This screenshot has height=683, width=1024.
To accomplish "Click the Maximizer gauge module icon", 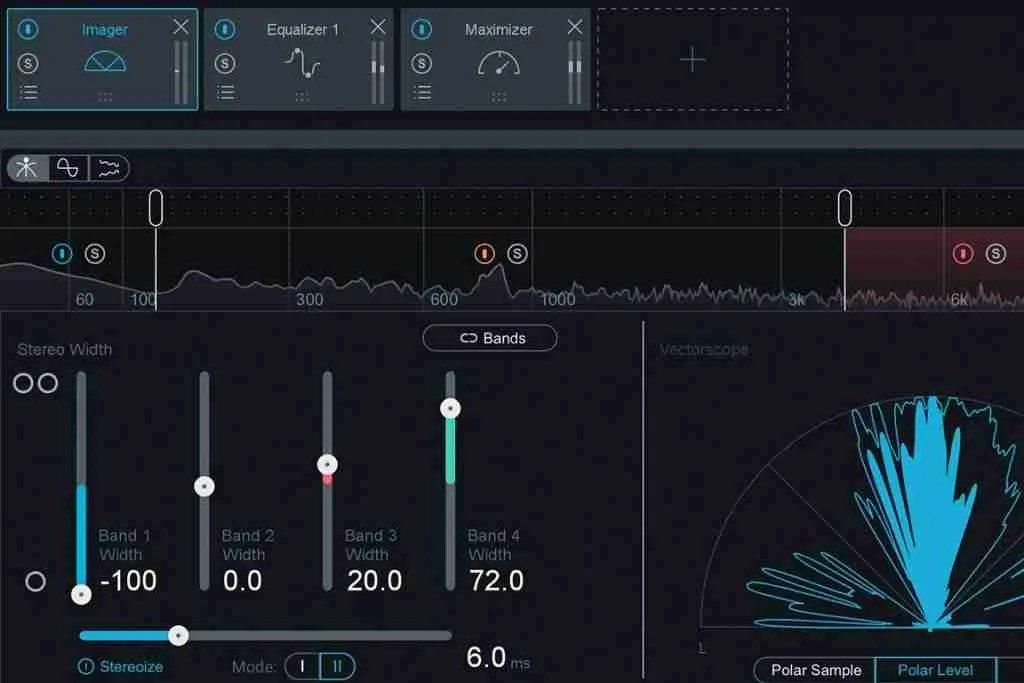I will (x=500, y=63).
